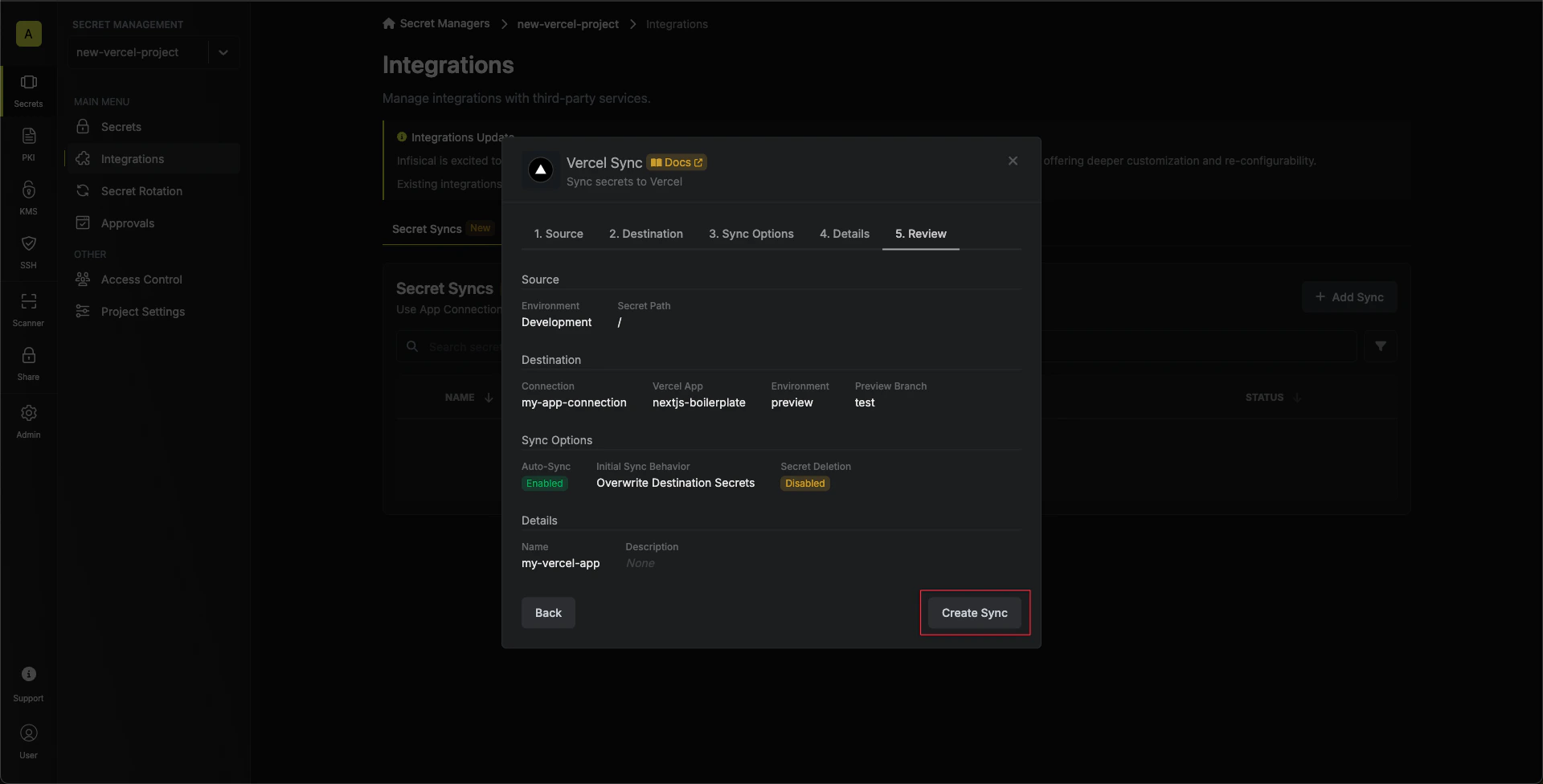Click the Create Sync button
1543x784 pixels.
pyautogui.click(x=975, y=613)
